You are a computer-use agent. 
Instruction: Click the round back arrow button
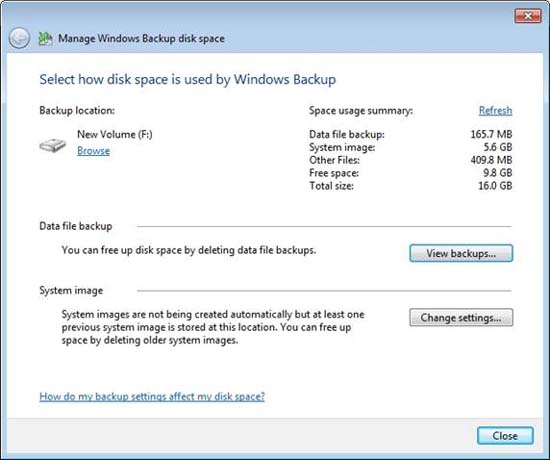[19, 38]
